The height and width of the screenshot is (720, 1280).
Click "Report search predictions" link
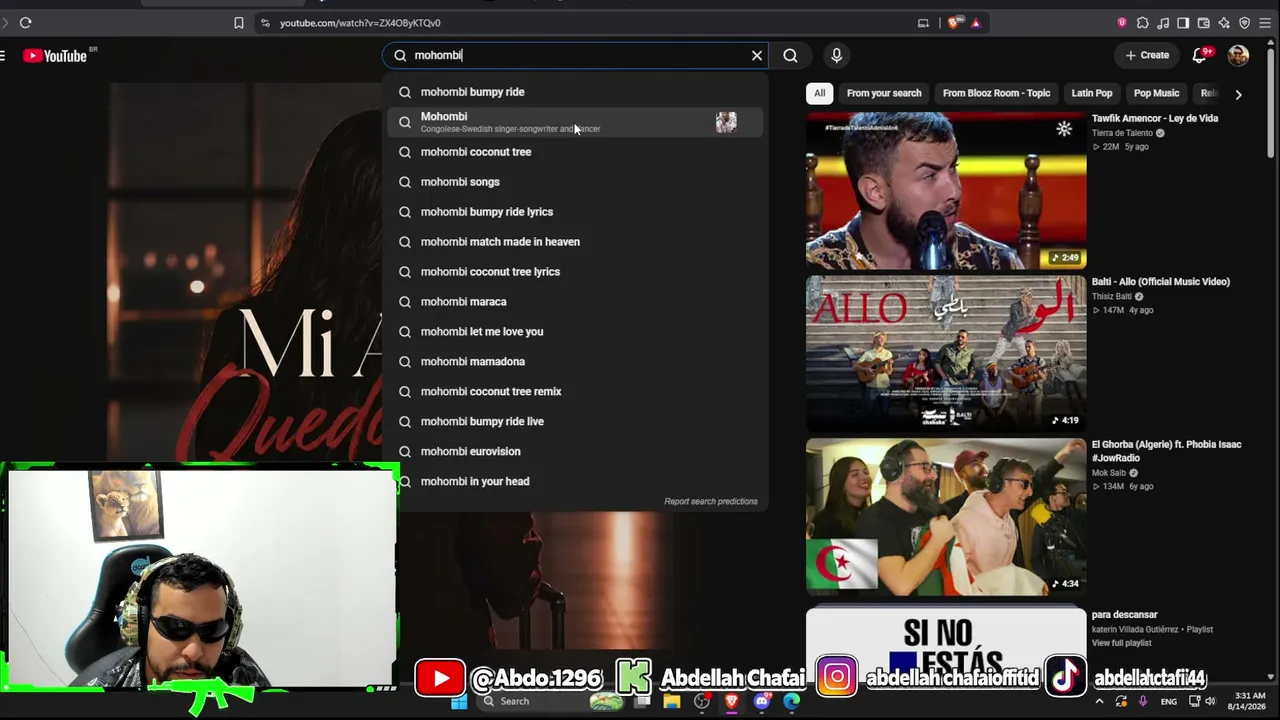coord(711,502)
